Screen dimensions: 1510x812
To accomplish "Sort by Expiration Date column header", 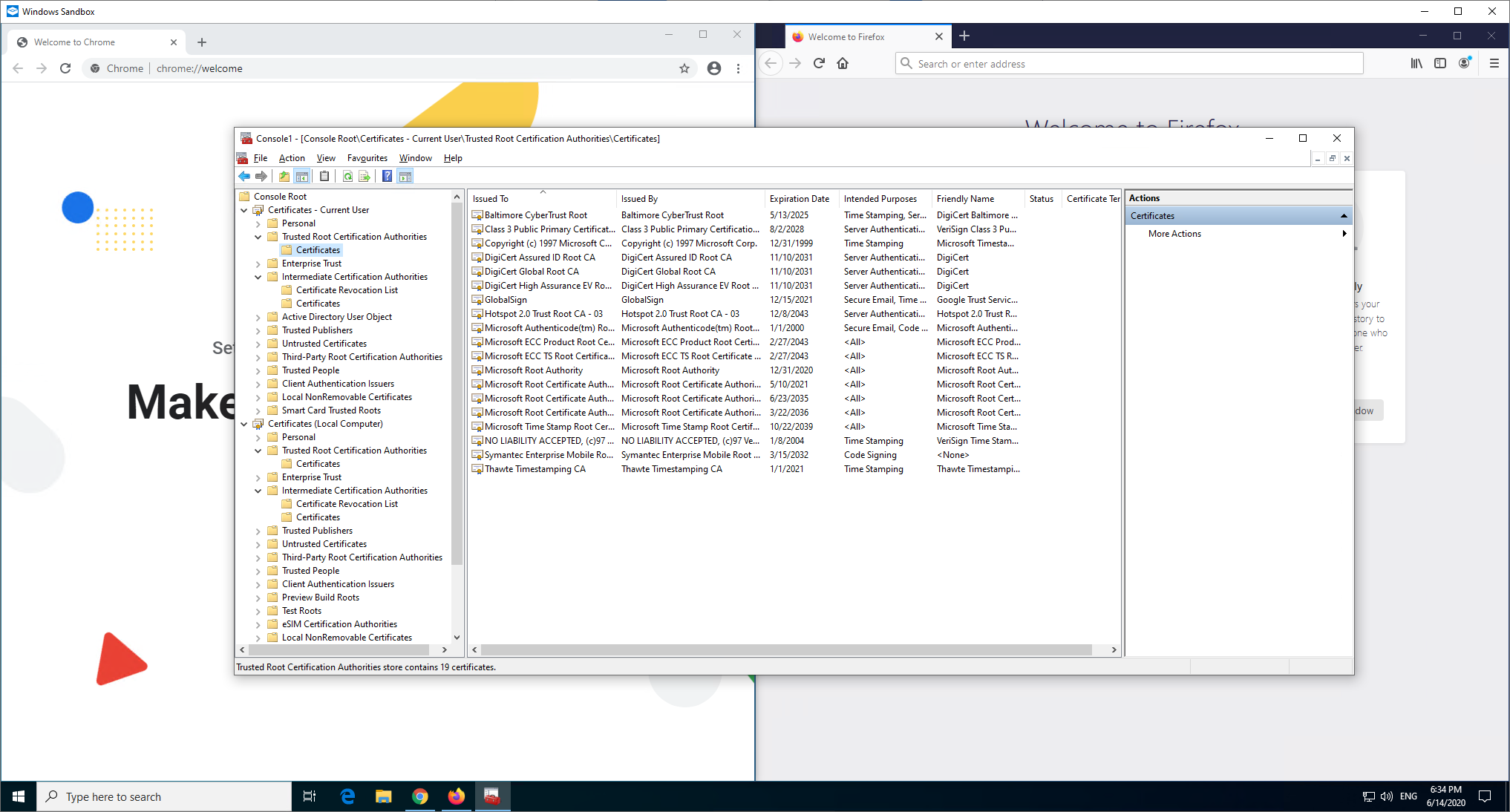I will (799, 199).
